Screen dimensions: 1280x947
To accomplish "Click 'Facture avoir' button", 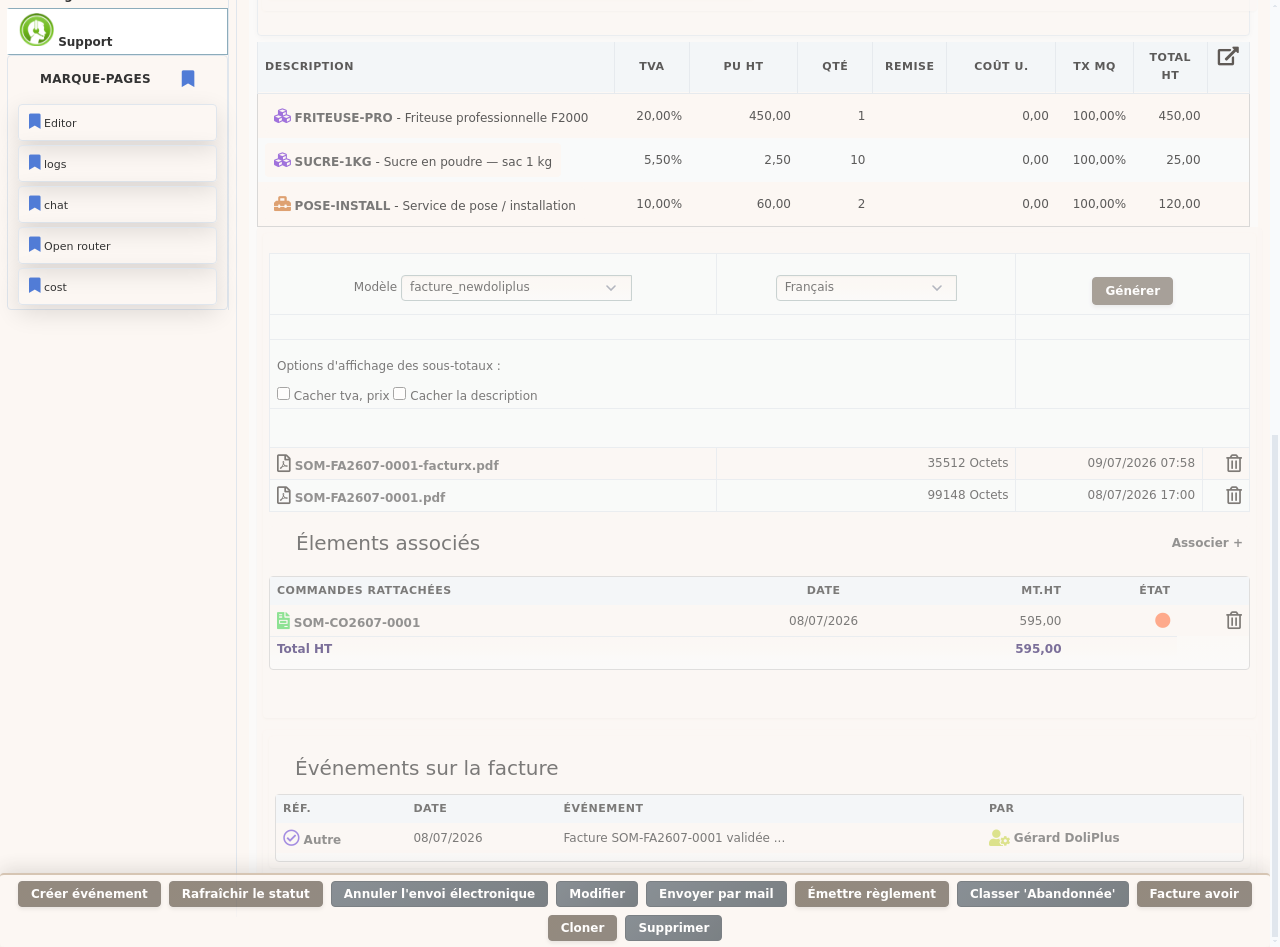I will pos(1194,894).
